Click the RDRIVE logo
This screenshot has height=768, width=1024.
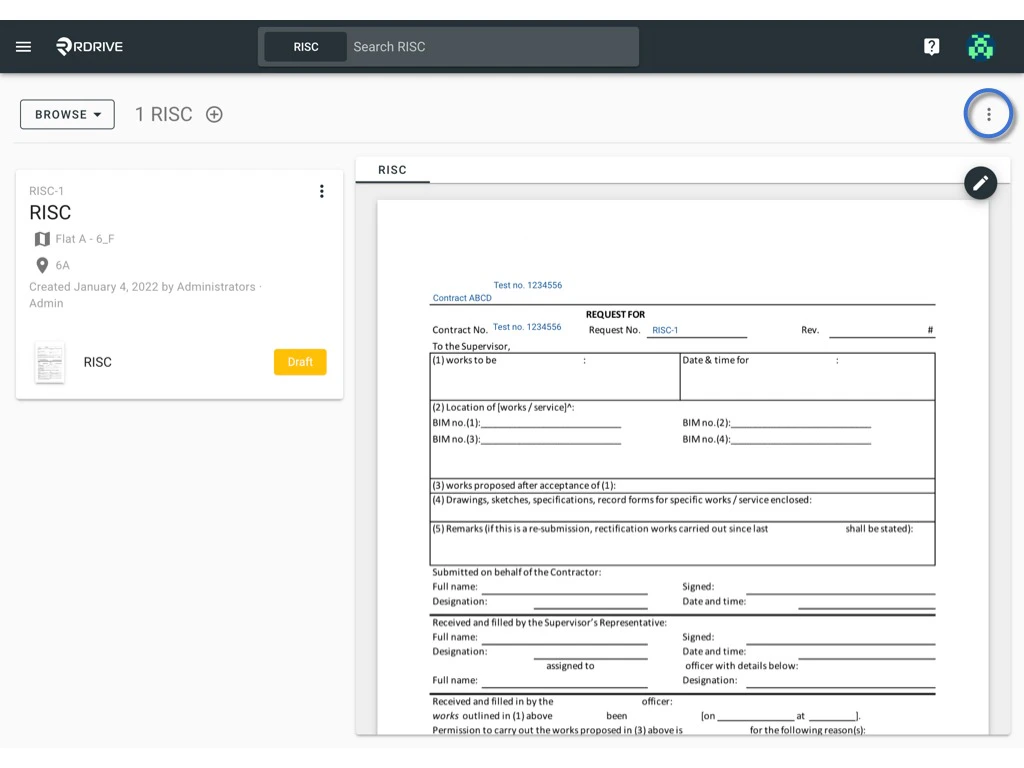tap(89, 46)
